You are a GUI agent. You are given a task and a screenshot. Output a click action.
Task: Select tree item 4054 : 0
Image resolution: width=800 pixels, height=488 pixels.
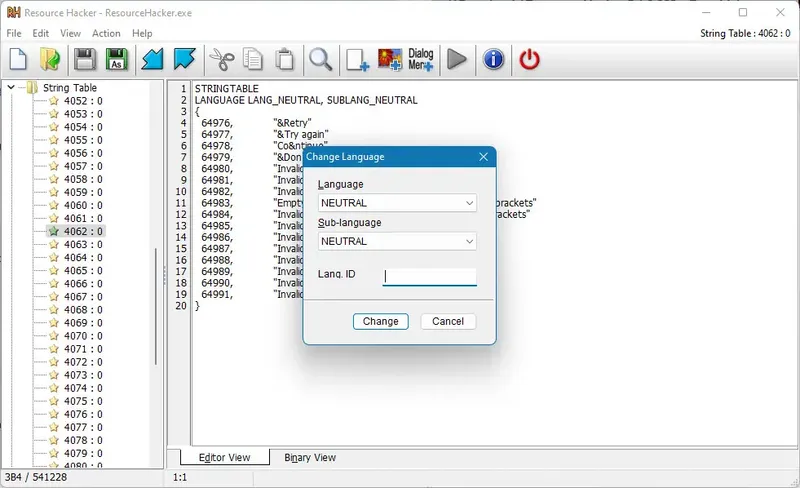tap(83, 127)
